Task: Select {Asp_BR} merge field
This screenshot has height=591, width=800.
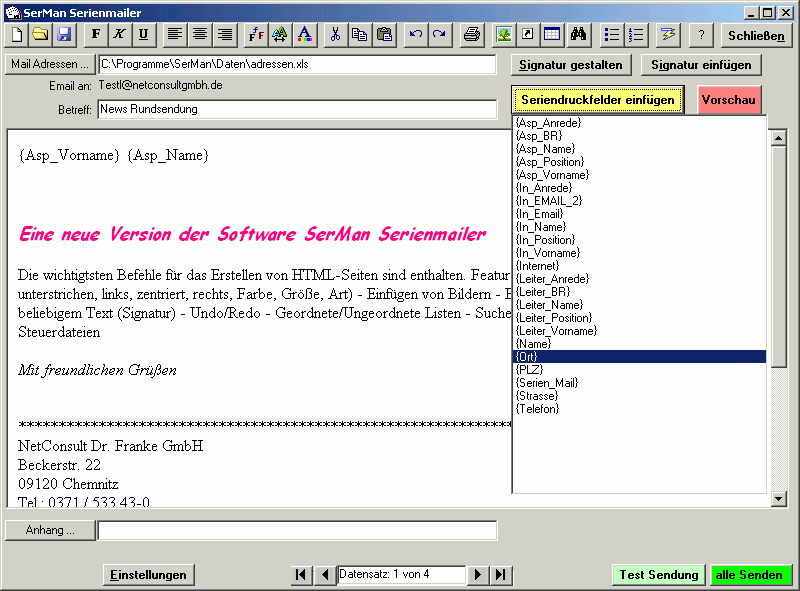Action: click(639, 136)
